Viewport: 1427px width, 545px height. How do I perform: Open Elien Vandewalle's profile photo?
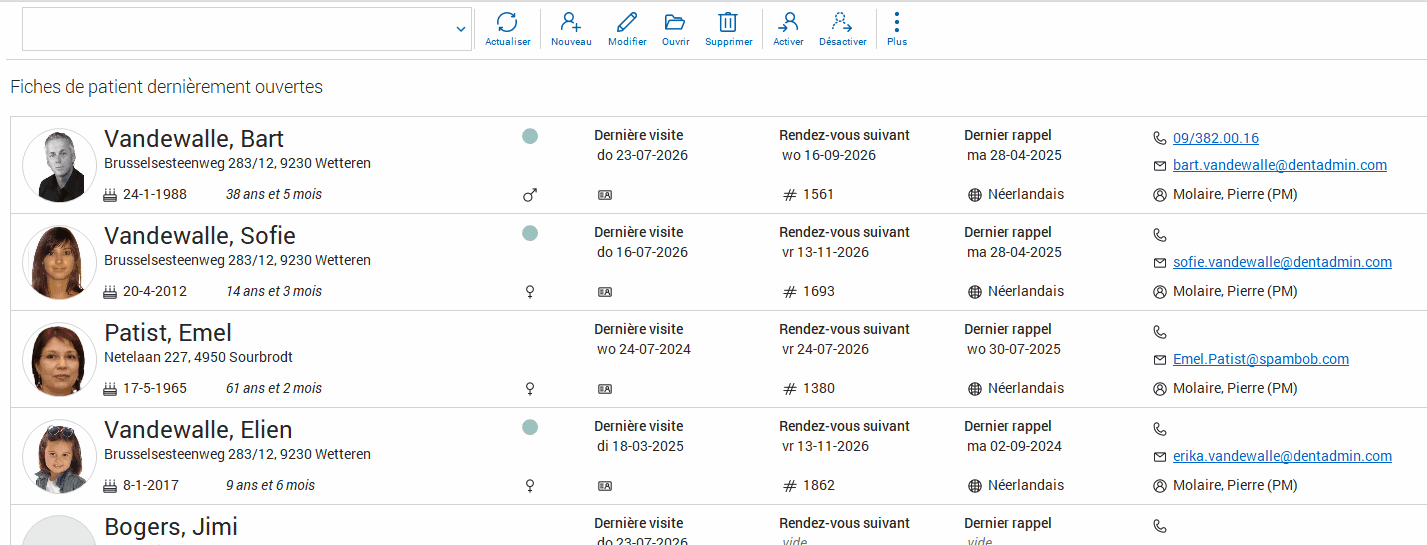[x=59, y=456]
